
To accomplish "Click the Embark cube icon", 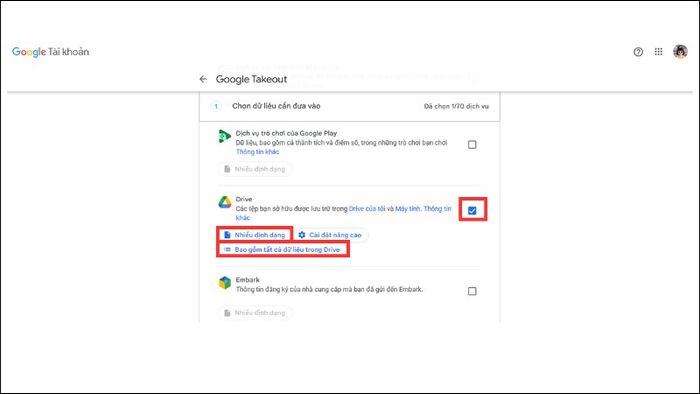I will [225, 282].
